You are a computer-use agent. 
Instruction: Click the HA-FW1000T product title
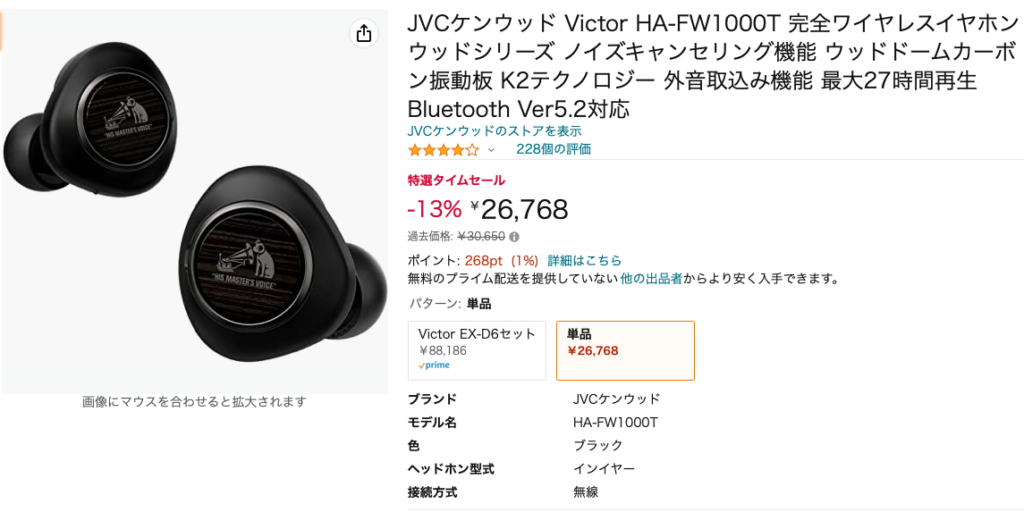[713, 66]
